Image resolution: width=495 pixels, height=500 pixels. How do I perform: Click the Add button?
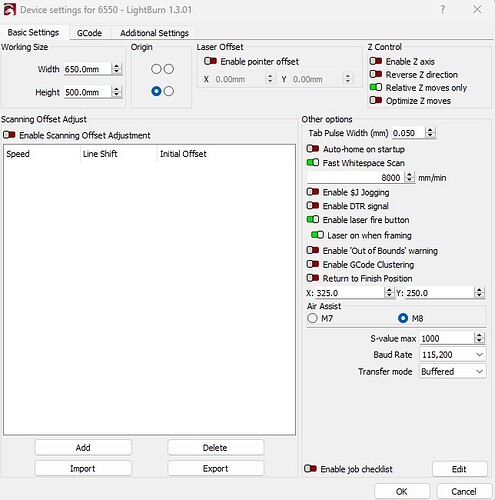tap(83, 448)
